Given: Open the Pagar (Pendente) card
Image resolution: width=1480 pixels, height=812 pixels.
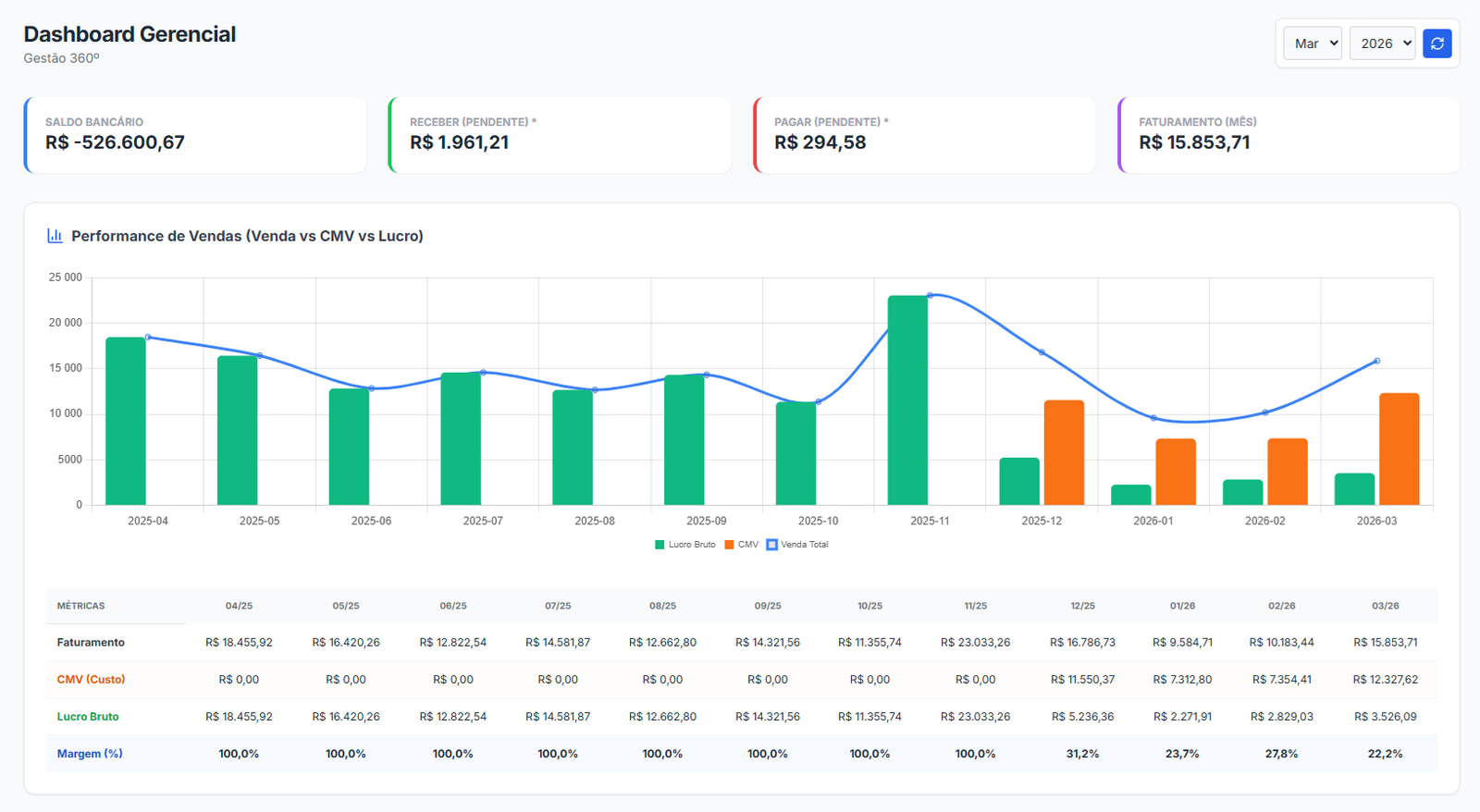Looking at the screenshot, I should (924, 135).
